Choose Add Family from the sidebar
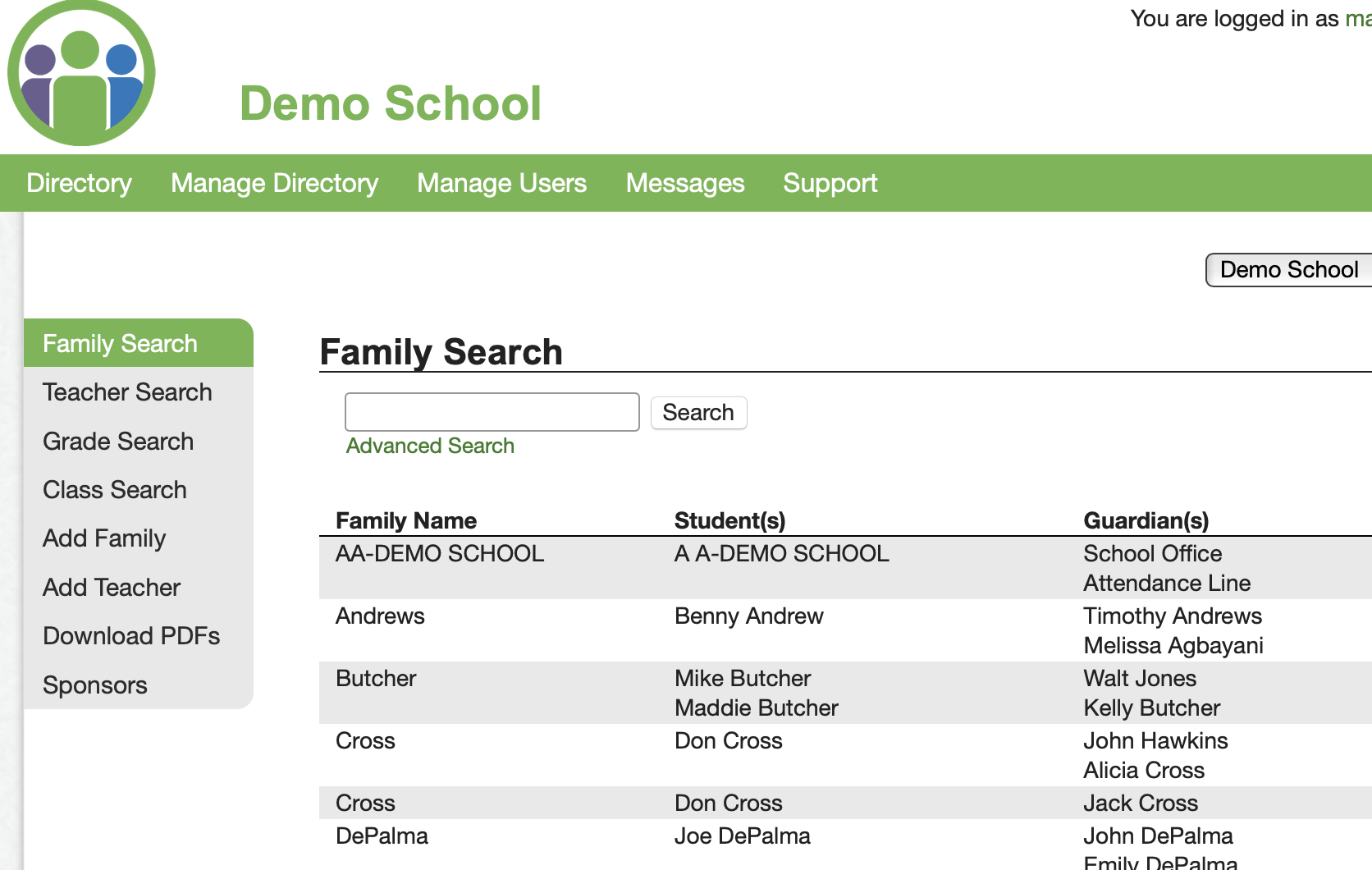Viewport: 1372px width, 870px height. [x=104, y=538]
